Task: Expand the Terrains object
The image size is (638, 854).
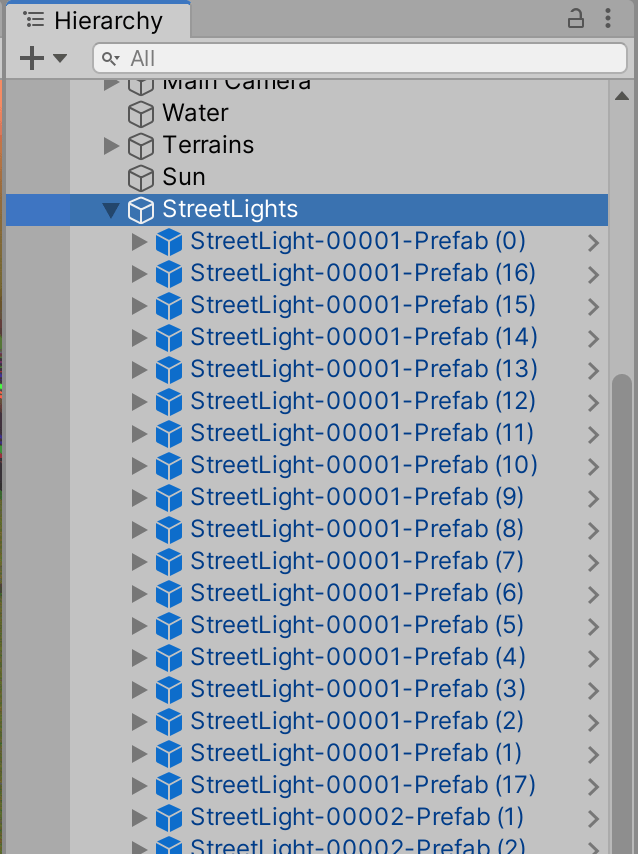Action: [111, 146]
